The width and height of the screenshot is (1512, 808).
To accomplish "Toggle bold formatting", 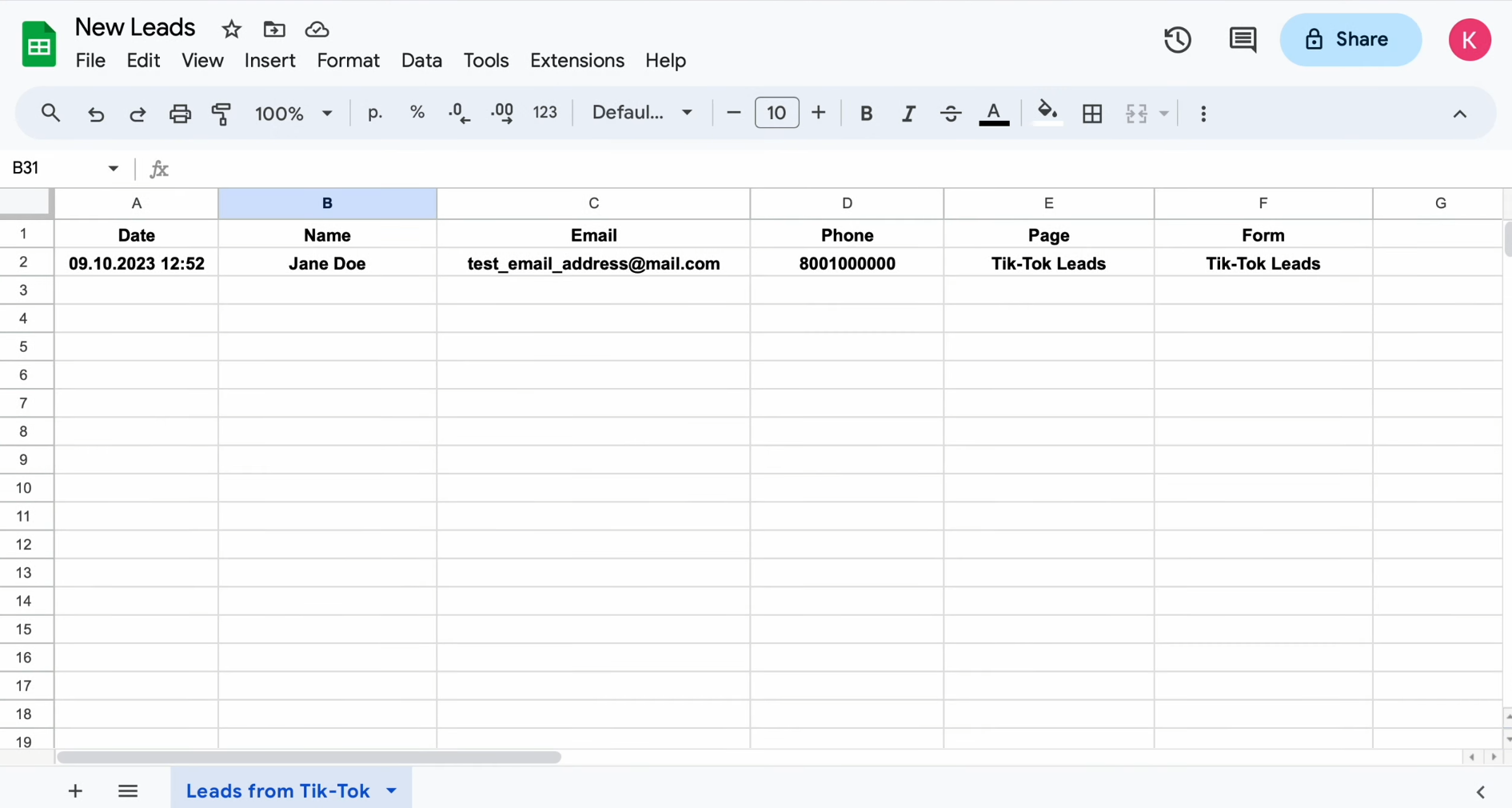I will pyautogui.click(x=866, y=114).
